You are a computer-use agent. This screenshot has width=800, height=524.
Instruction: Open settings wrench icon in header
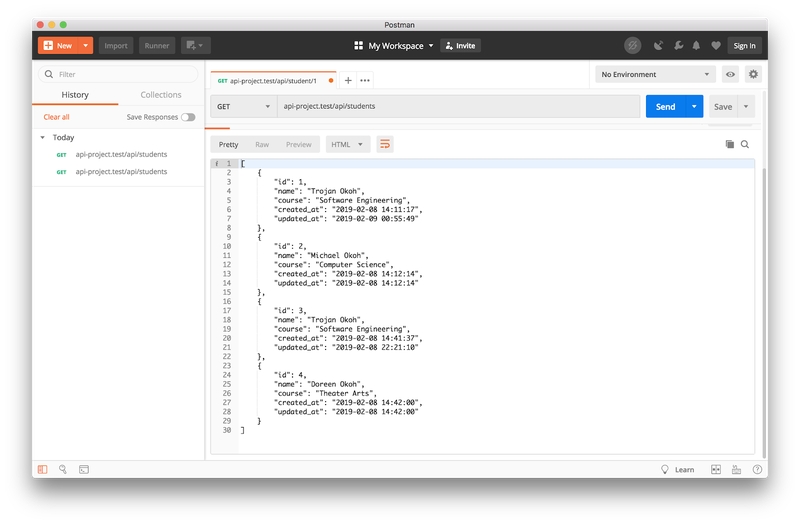click(x=677, y=45)
